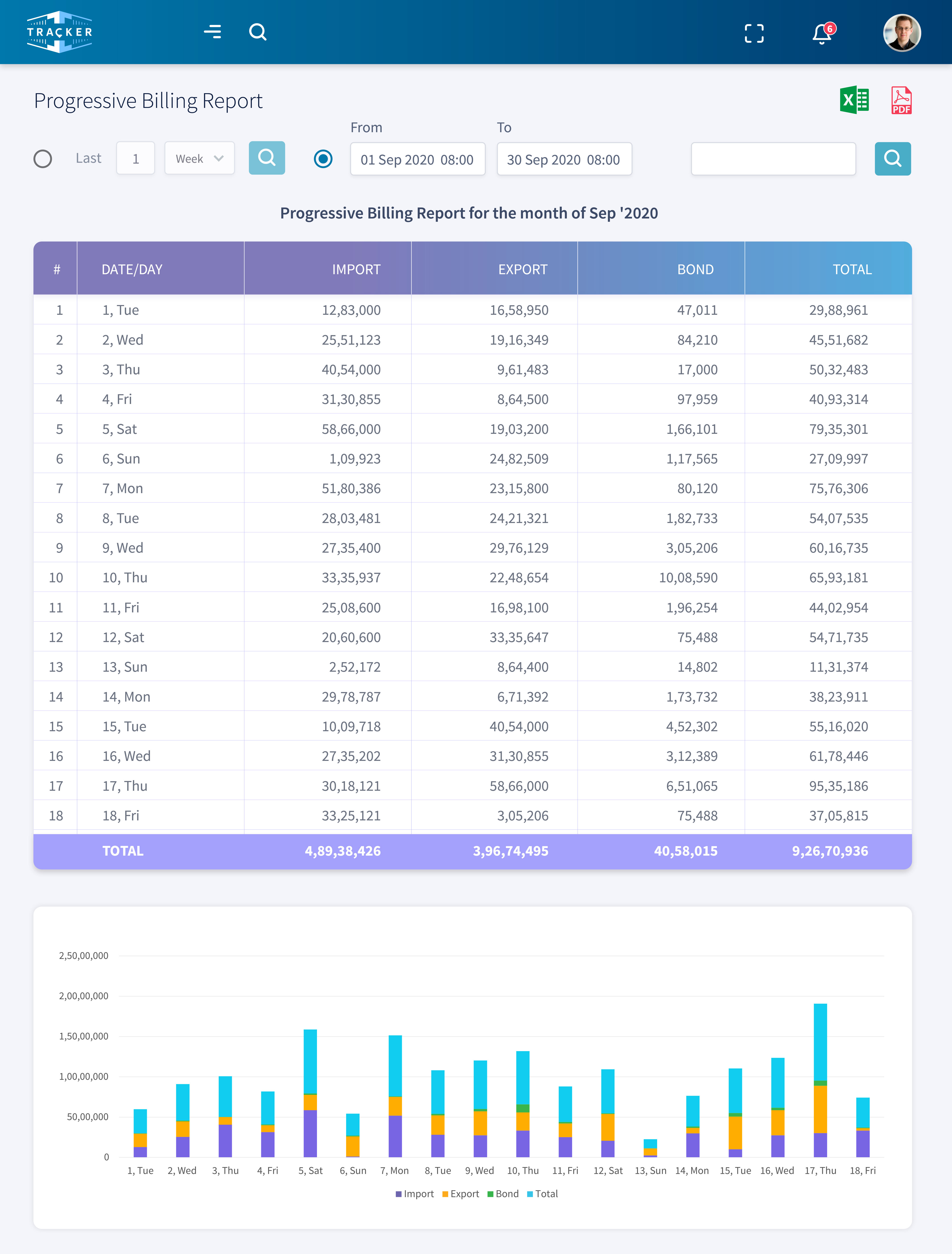
Task: Click the Last count input field
Action: click(x=136, y=158)
